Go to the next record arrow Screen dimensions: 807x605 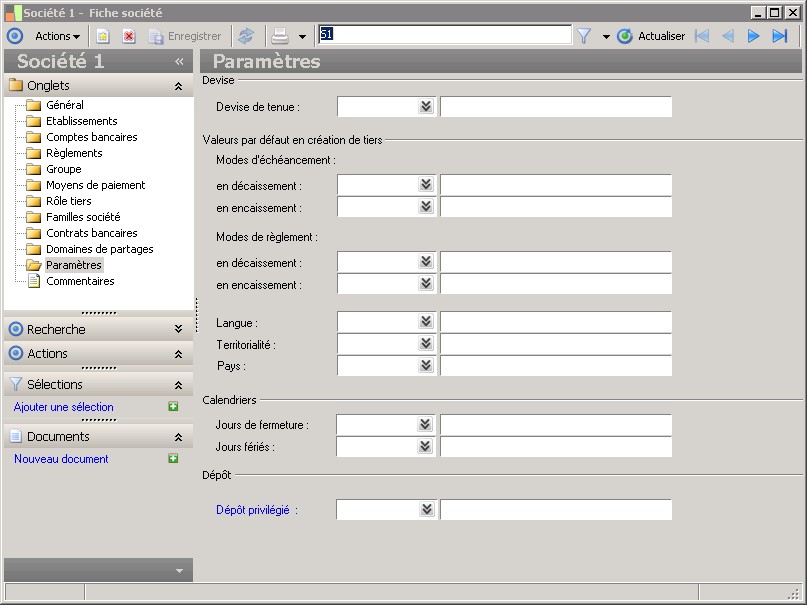[754, 36]
